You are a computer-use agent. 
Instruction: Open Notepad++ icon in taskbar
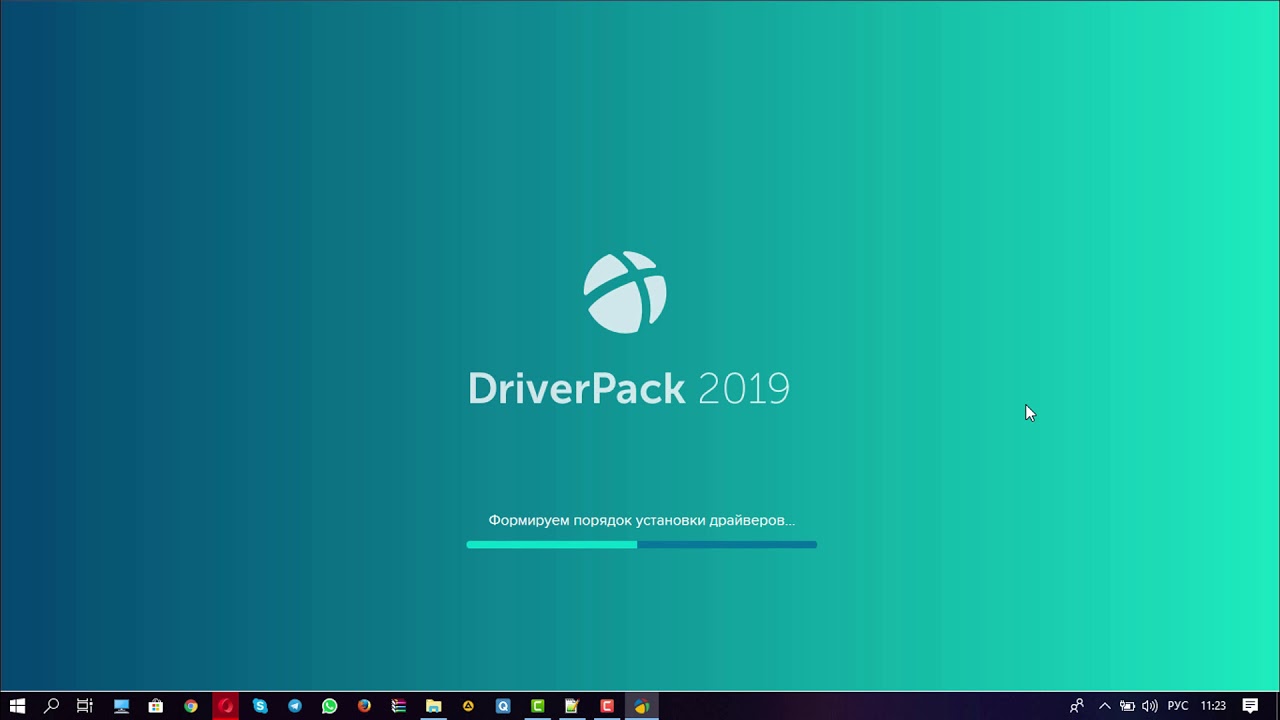(x=572, y=706)
